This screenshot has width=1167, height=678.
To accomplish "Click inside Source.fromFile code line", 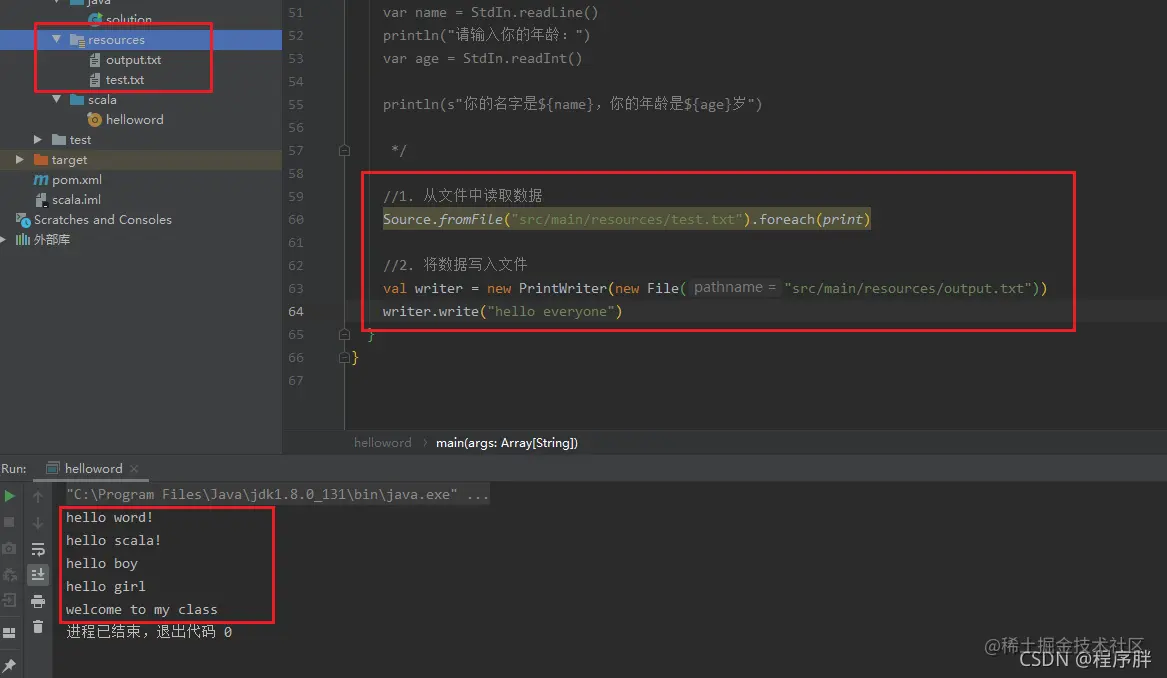I will pyautogui.click(x=627, y=219).
